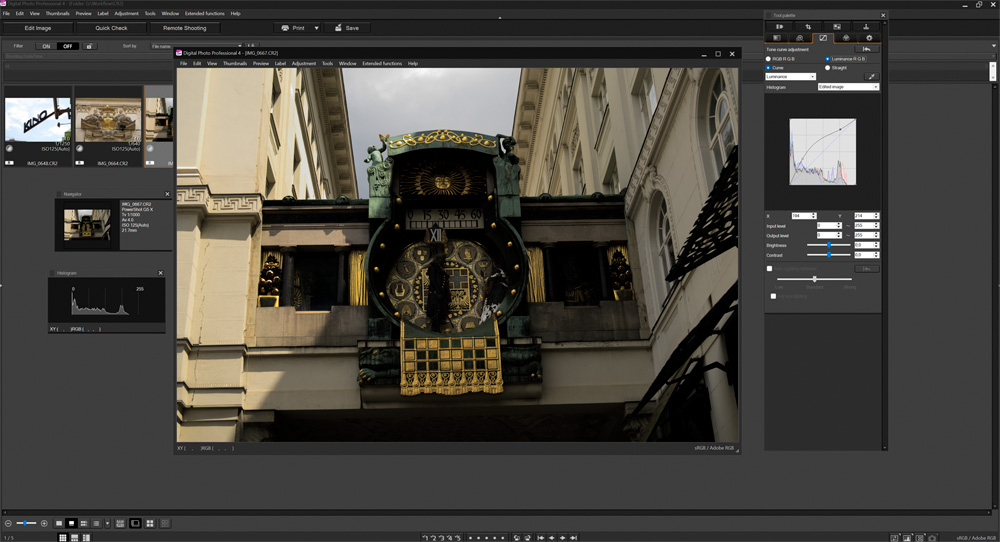This screenshot has height=542, width=1000.
Task: Click the thumbnail zoom slider
Action: [x=26, y=524]
